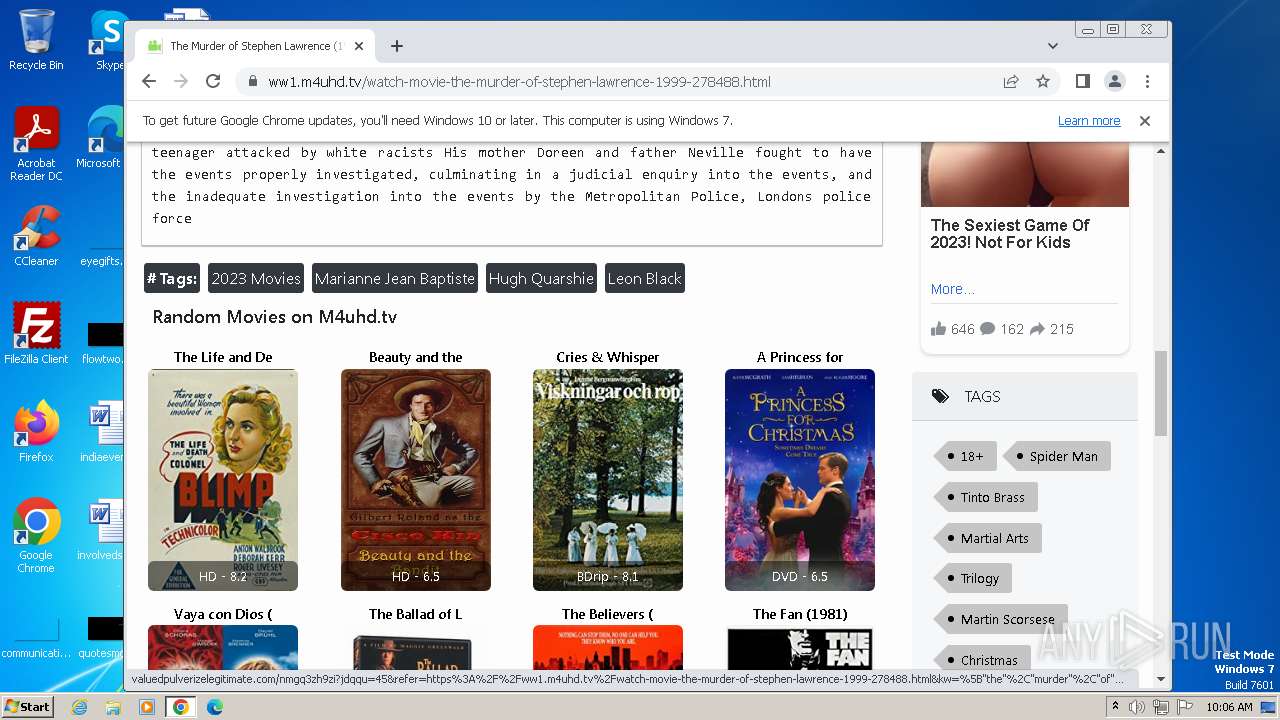
Task: Select The Murder of Stephen Lawrence tab
Action: click(x=255, y=46)
